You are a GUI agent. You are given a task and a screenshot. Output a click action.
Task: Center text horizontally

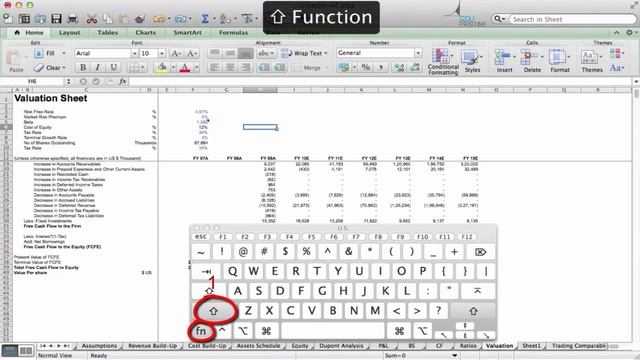230,67
